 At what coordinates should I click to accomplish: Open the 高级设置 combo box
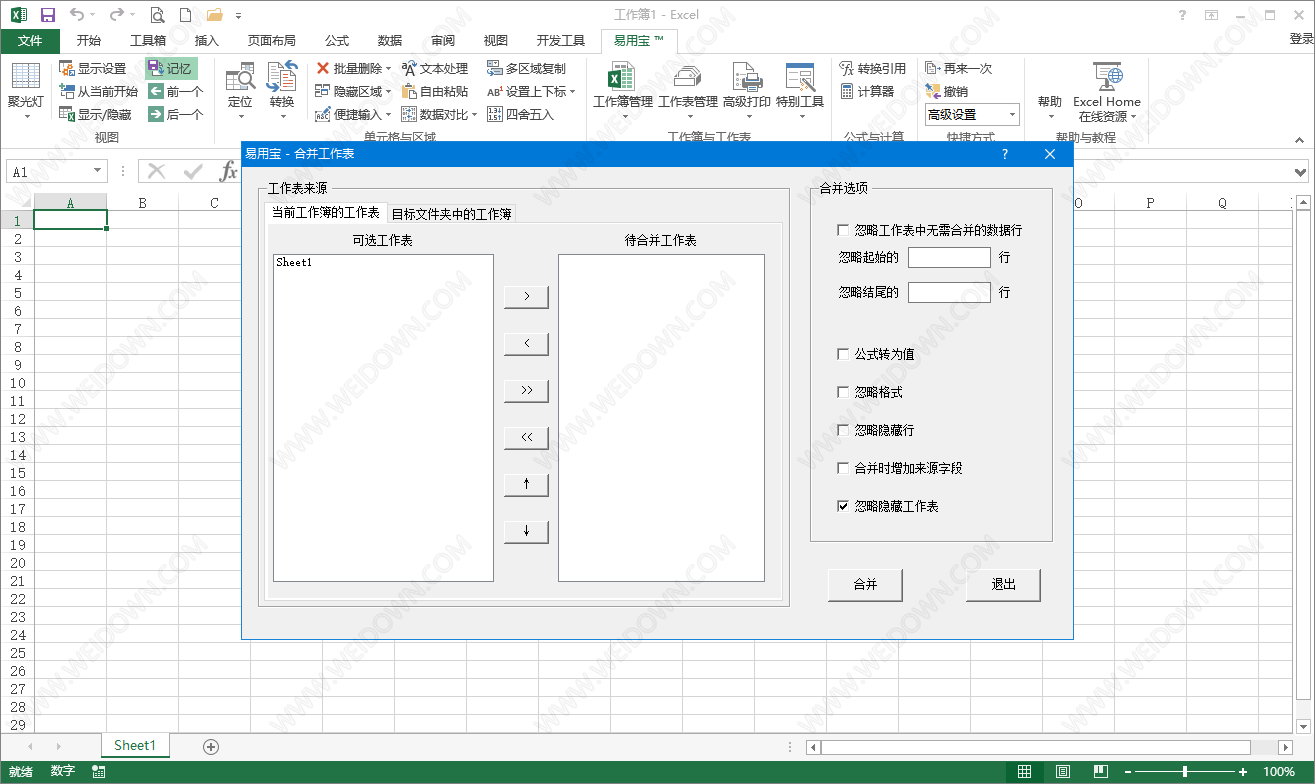pos(972,115)
